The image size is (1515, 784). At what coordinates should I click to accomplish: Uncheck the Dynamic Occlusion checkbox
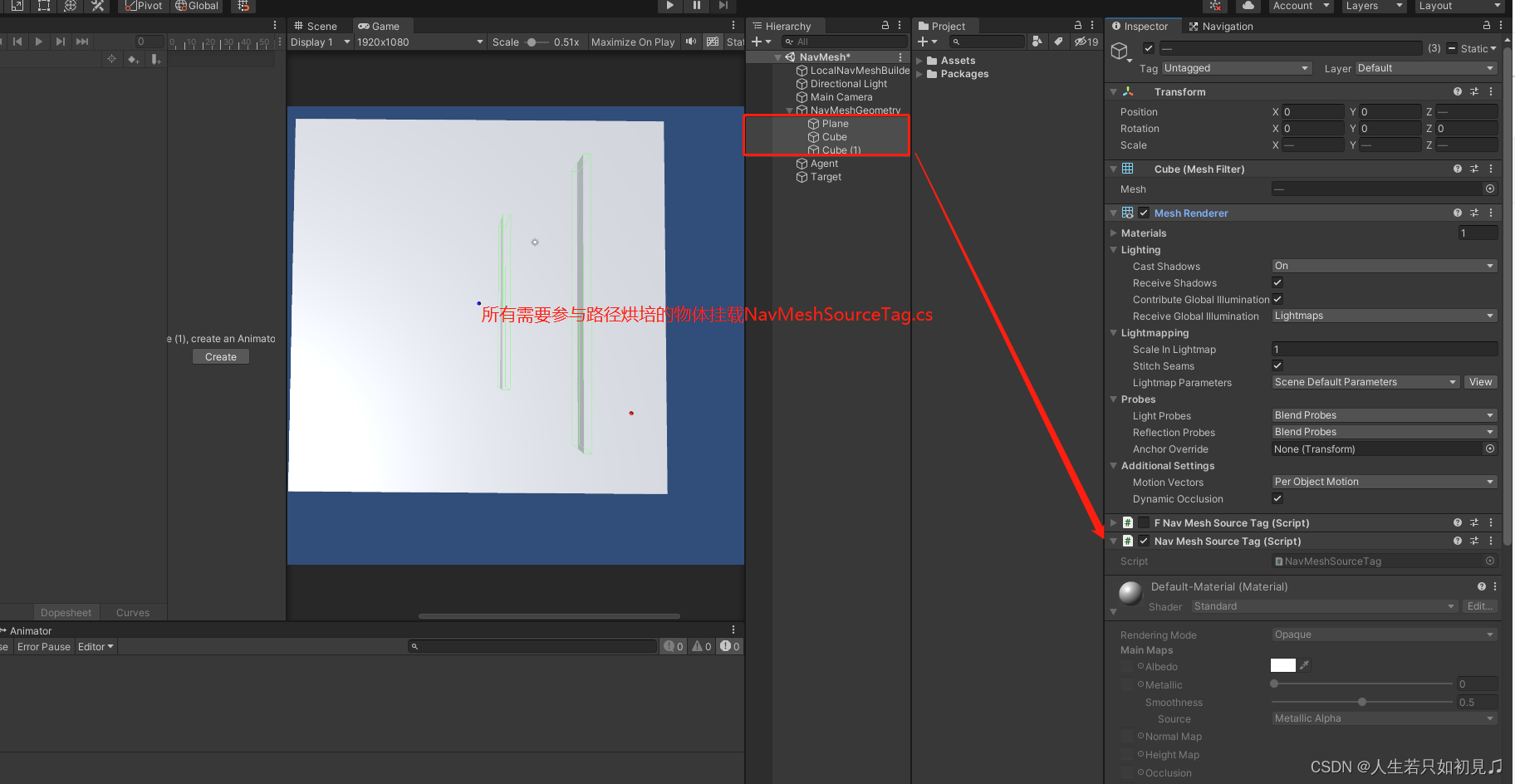(x=1277, y=498)
